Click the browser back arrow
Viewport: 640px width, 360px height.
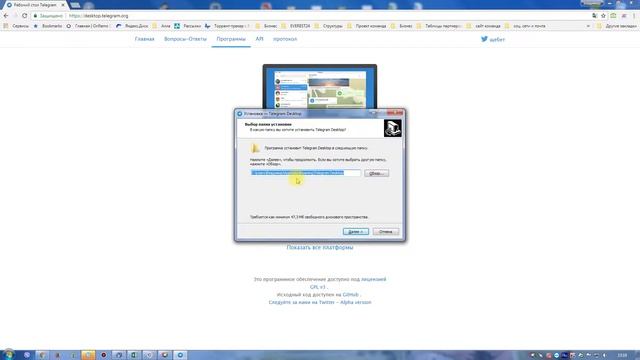tap(6, 16)
